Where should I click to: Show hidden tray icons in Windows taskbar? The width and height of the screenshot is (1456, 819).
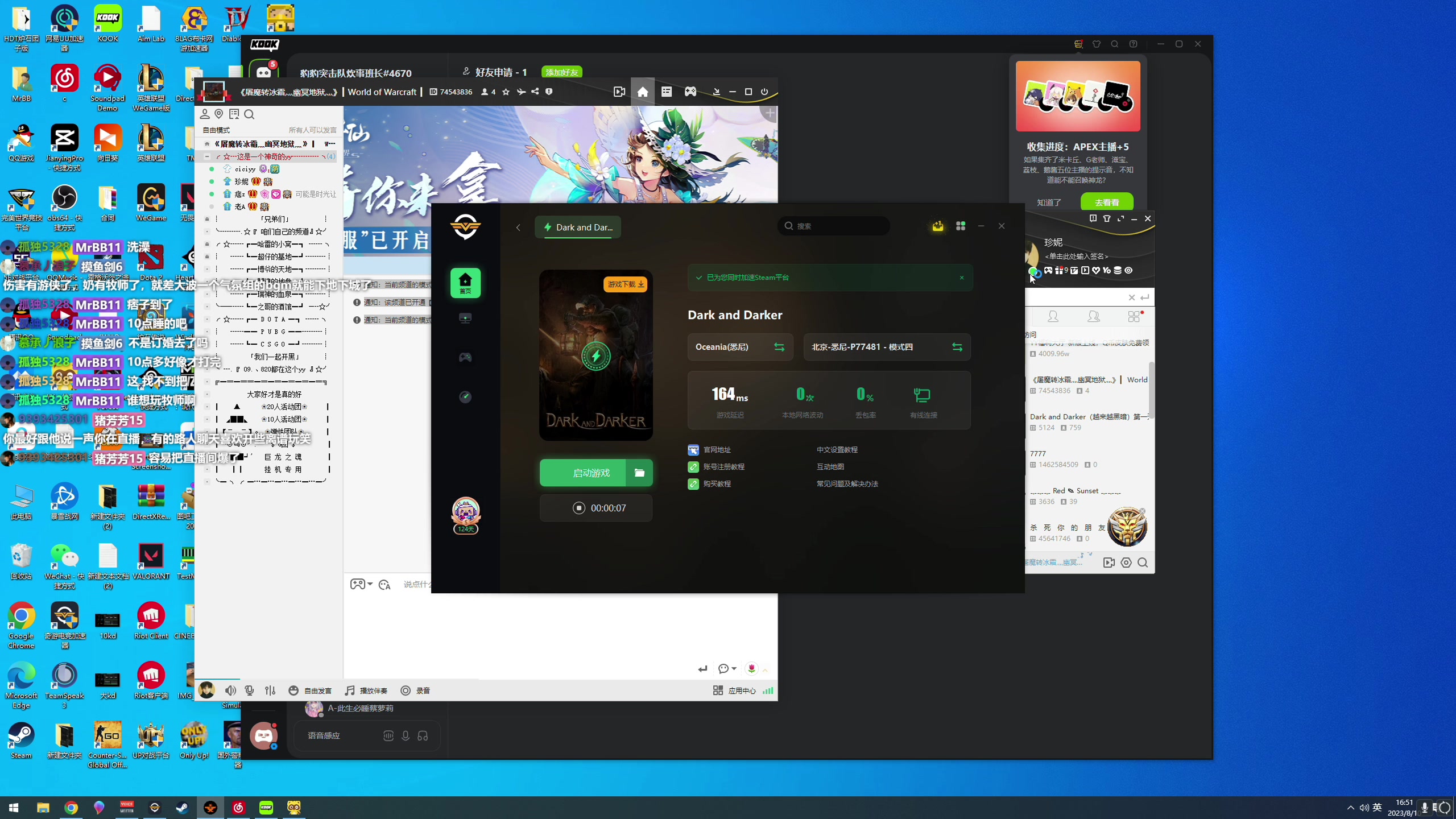(1351, 808)
